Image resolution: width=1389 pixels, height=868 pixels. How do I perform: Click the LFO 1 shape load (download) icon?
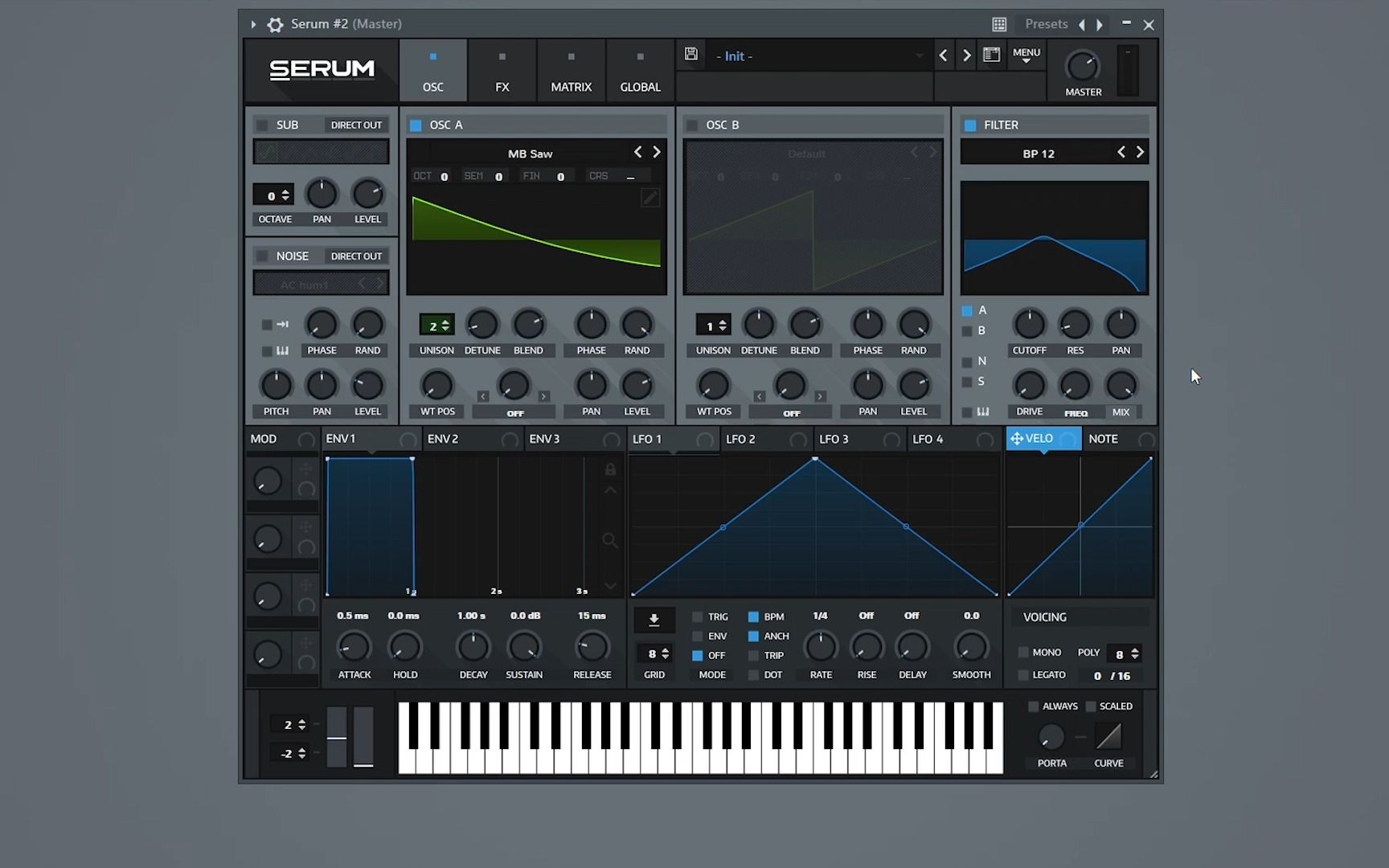pos(654,620)
